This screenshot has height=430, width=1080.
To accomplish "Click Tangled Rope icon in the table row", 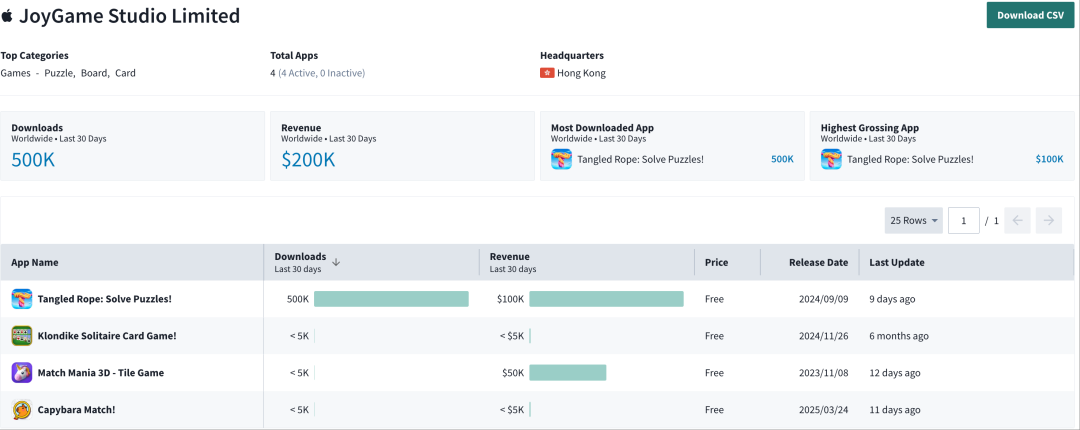I will click(x=22, y=299).
